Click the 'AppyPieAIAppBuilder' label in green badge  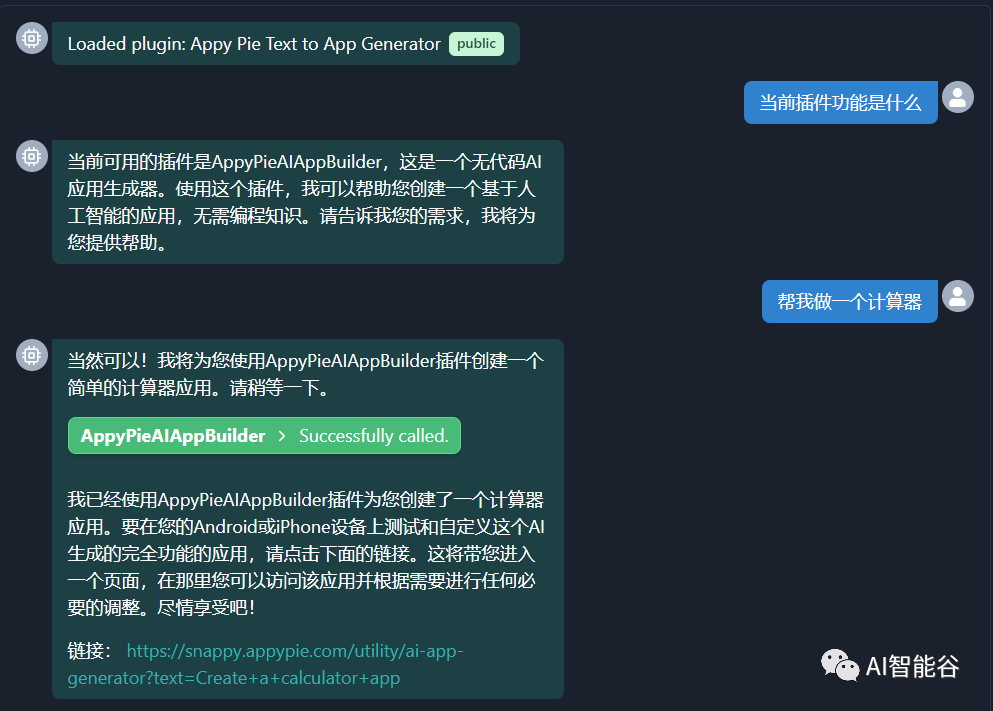pos(173,436)
